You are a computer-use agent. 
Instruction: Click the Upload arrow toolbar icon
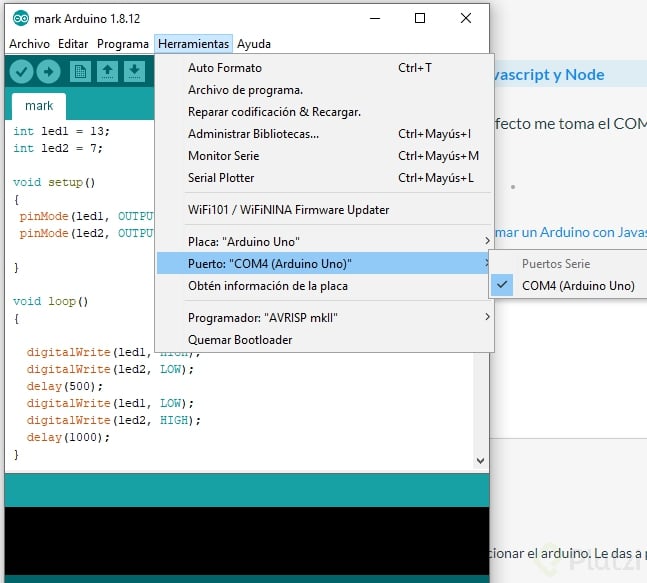(48, 72)
